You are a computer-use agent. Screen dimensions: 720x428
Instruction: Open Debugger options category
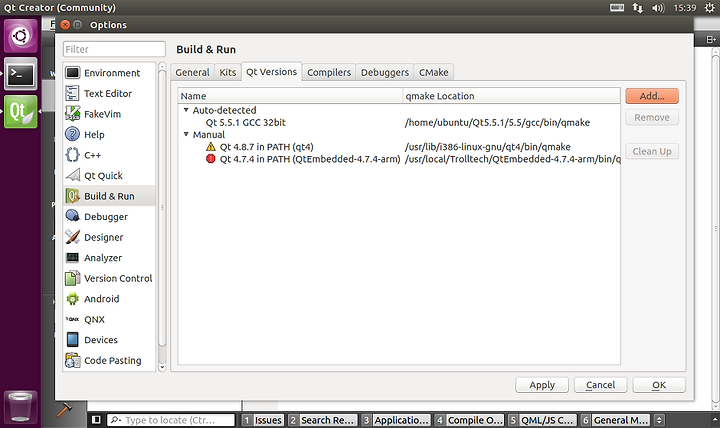click(x=109, y=216)
